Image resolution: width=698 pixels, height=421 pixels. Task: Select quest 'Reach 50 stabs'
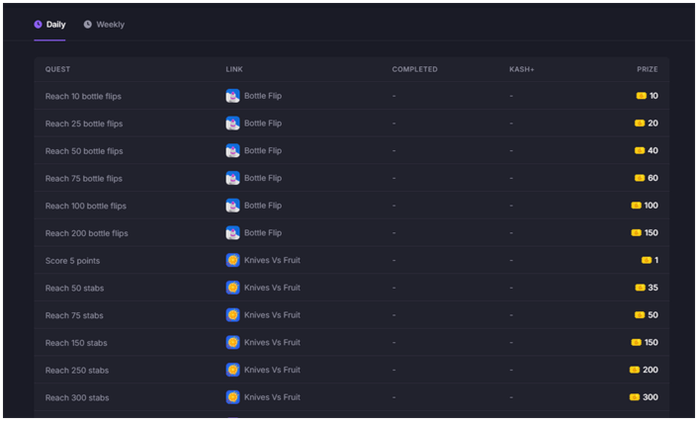click(74, 288)
